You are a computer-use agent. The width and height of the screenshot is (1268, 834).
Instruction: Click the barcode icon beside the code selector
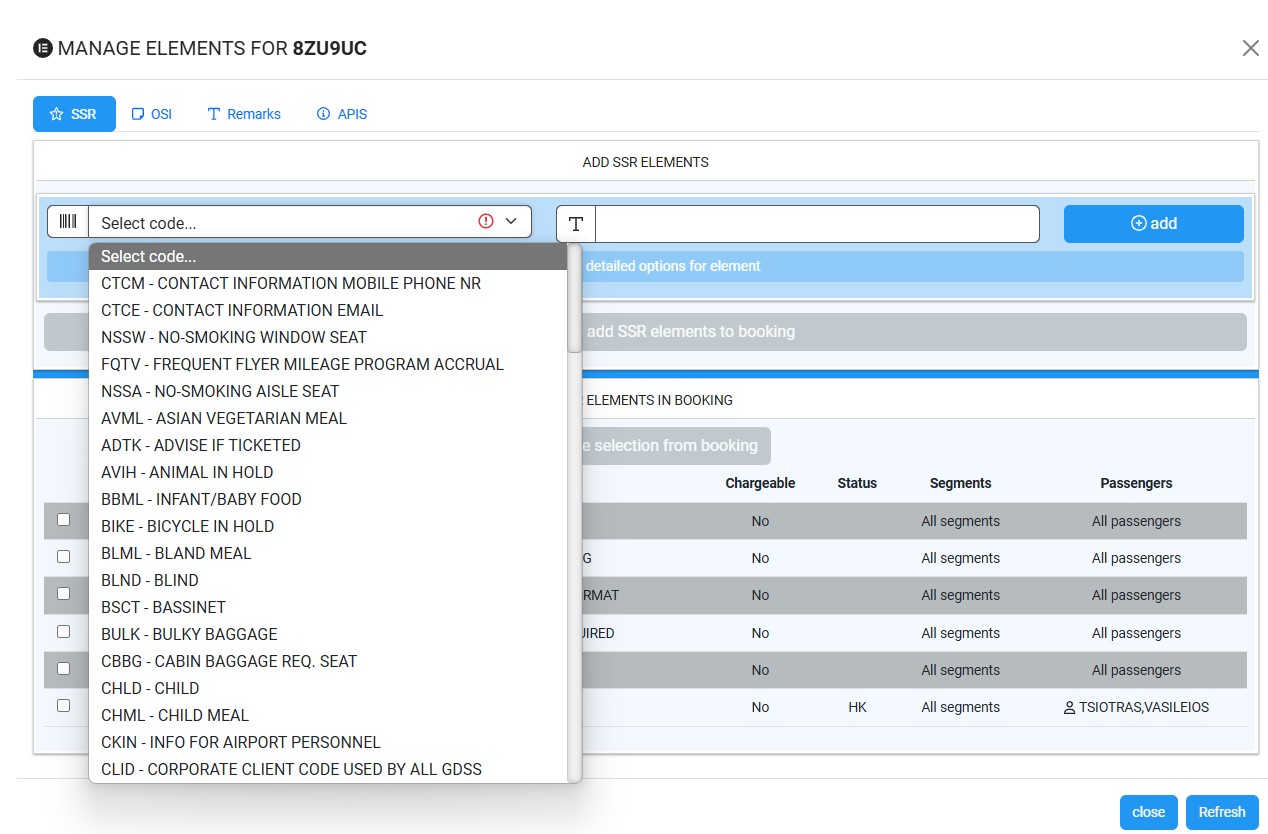pos(68,222)
